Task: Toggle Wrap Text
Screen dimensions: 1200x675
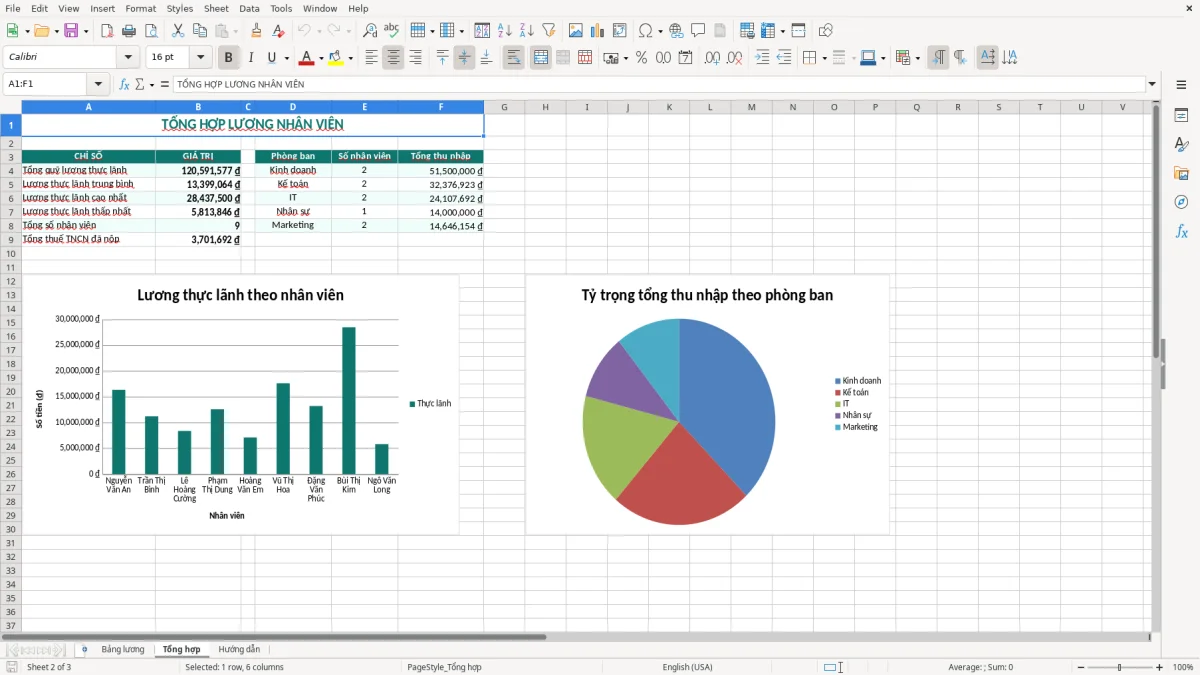Action: pos(513,58)
